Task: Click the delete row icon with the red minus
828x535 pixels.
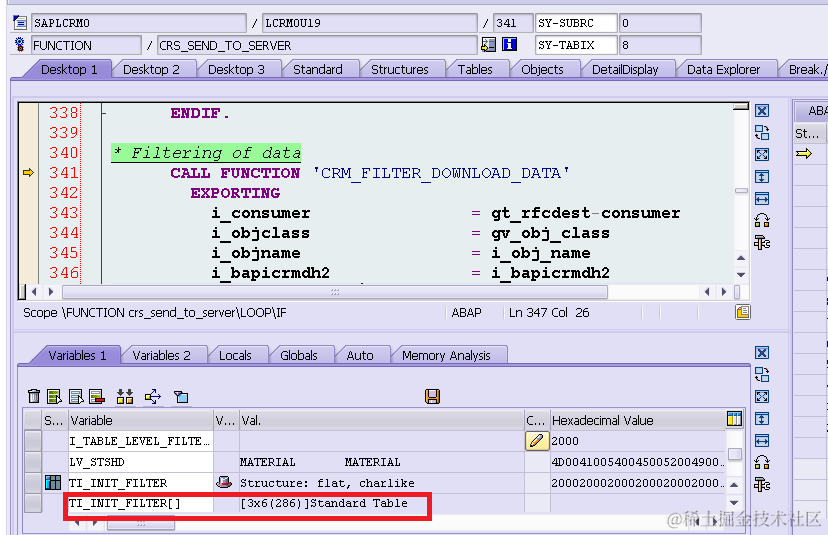Action: pyautogui.click(x=97, y=396)
